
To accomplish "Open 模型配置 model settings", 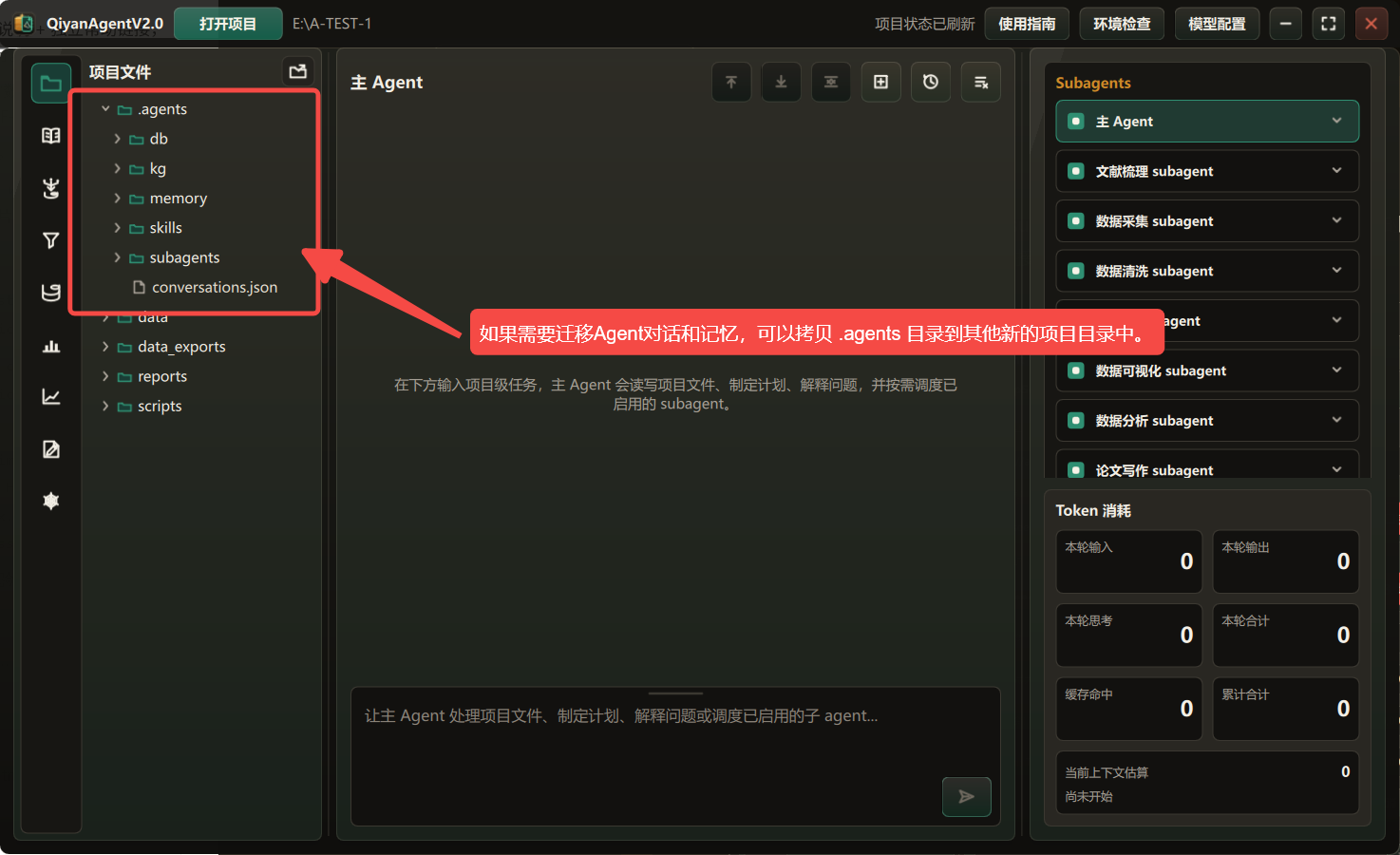I will coord(1217,24).
